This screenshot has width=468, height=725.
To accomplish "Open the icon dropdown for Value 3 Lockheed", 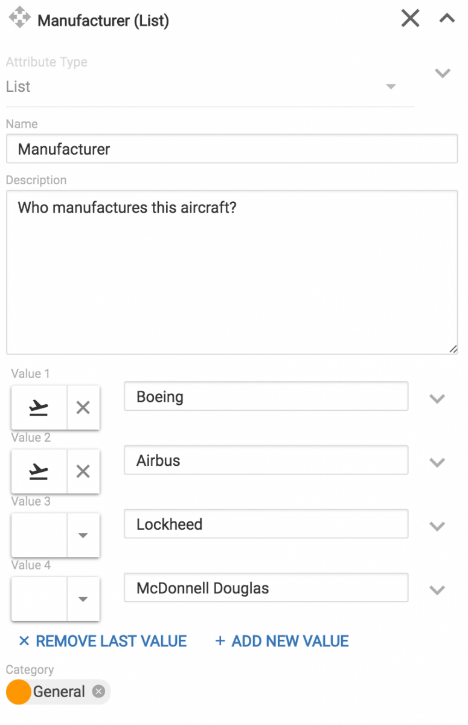I will click(83, 535).
